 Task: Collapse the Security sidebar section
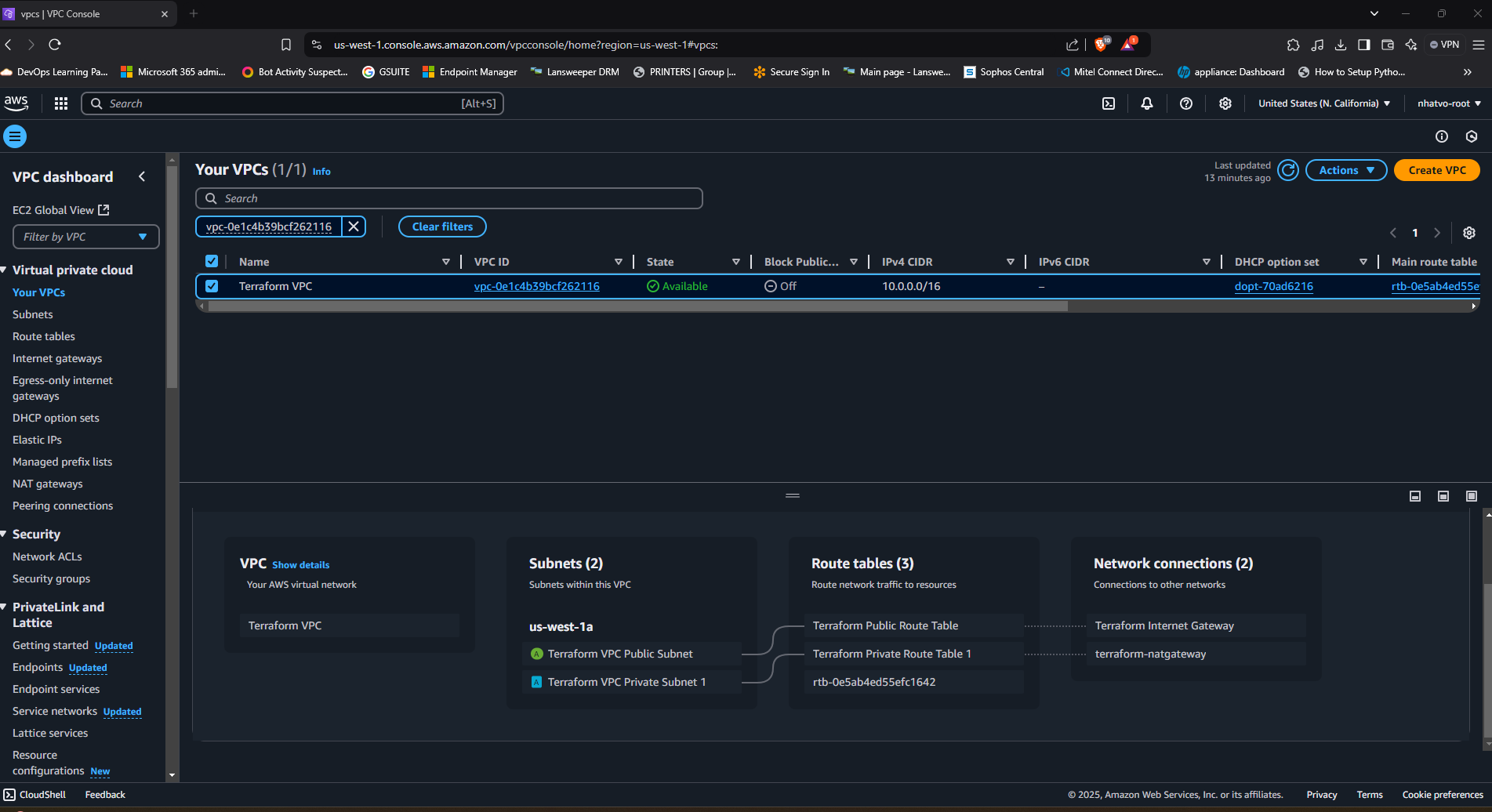5,534
